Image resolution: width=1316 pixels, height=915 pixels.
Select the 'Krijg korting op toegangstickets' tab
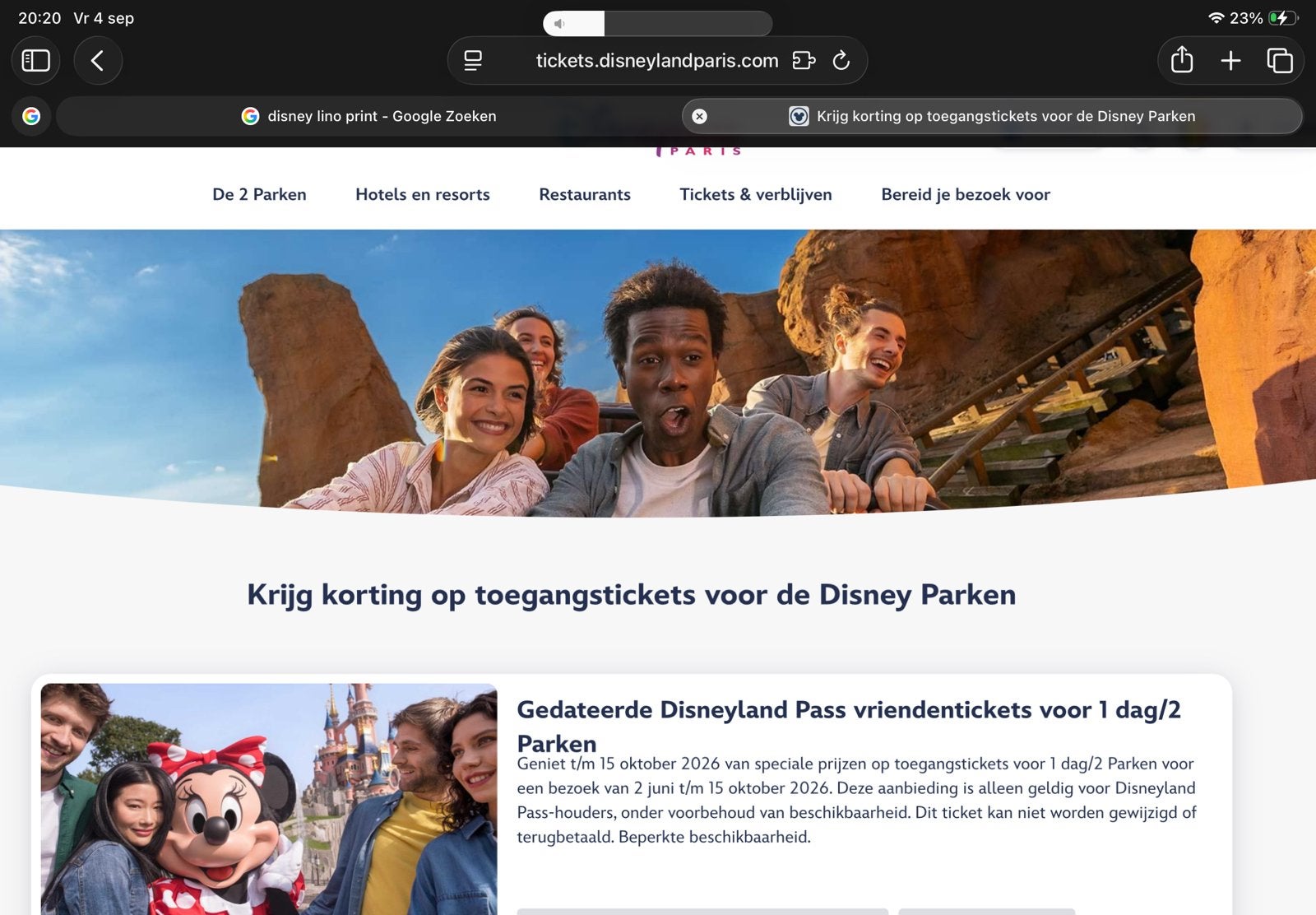coord(992,116)
